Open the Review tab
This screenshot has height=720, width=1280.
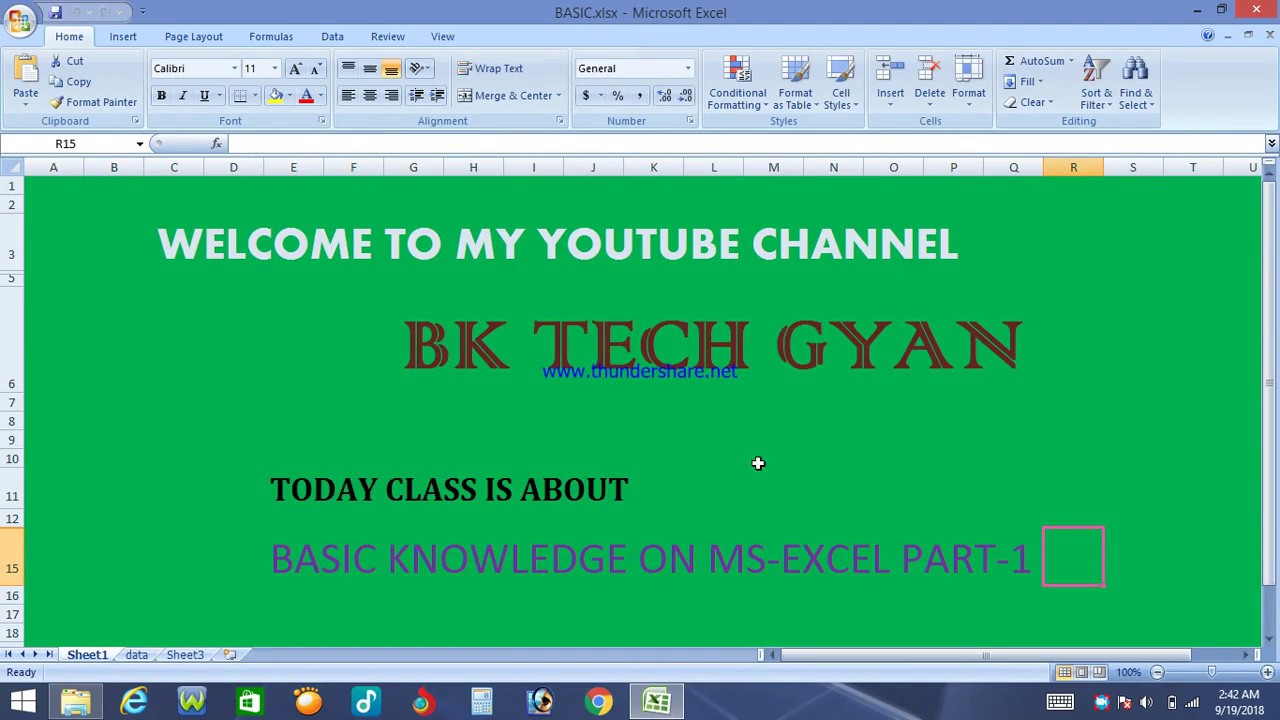[x=388, y=36]
